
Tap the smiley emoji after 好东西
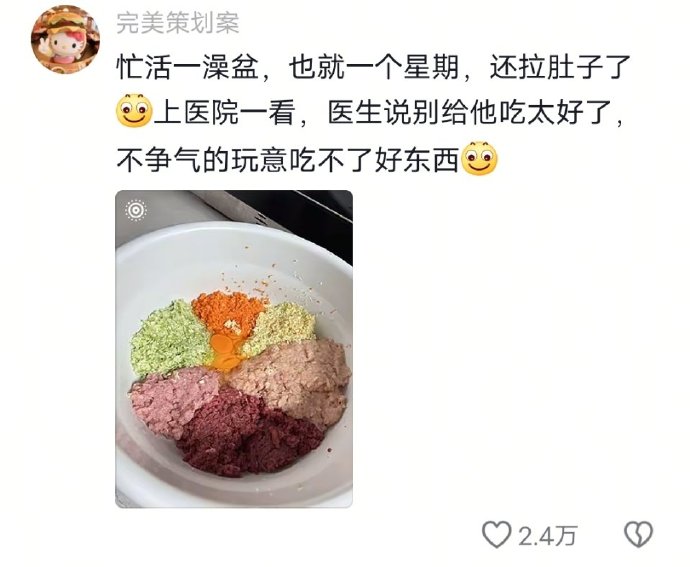tap(479, 159)
